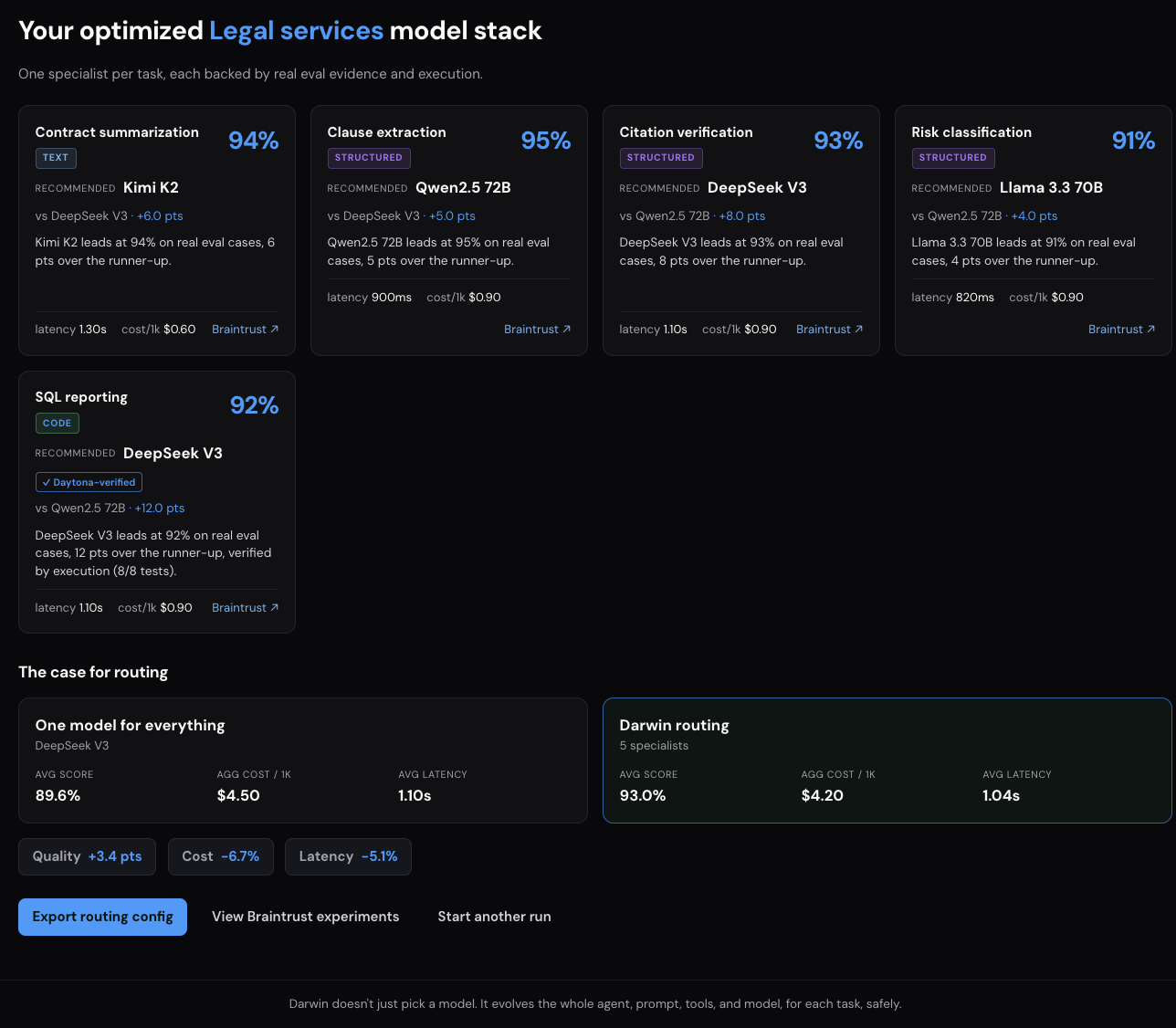Click the 5 specialists label
This screenshot has width=1176, height=1028.
(x=654, y=746)
